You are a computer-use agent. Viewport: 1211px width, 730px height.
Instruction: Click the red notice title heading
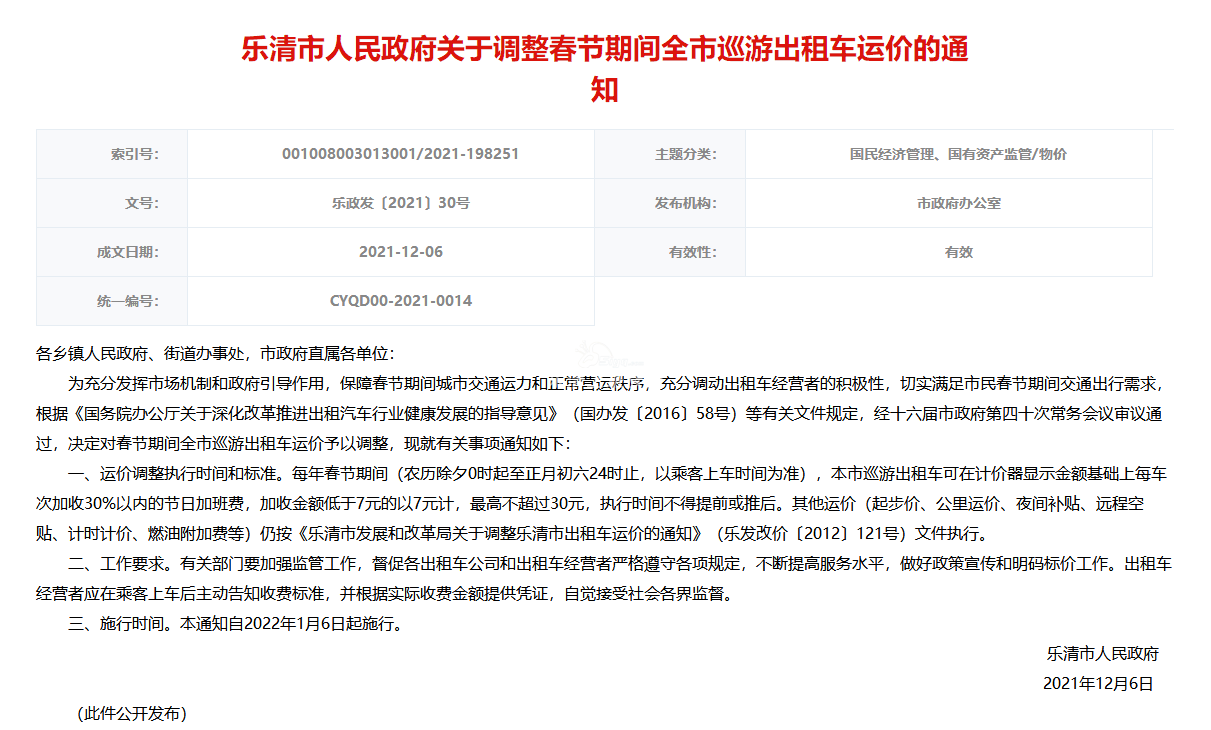(x=605, y=68)
